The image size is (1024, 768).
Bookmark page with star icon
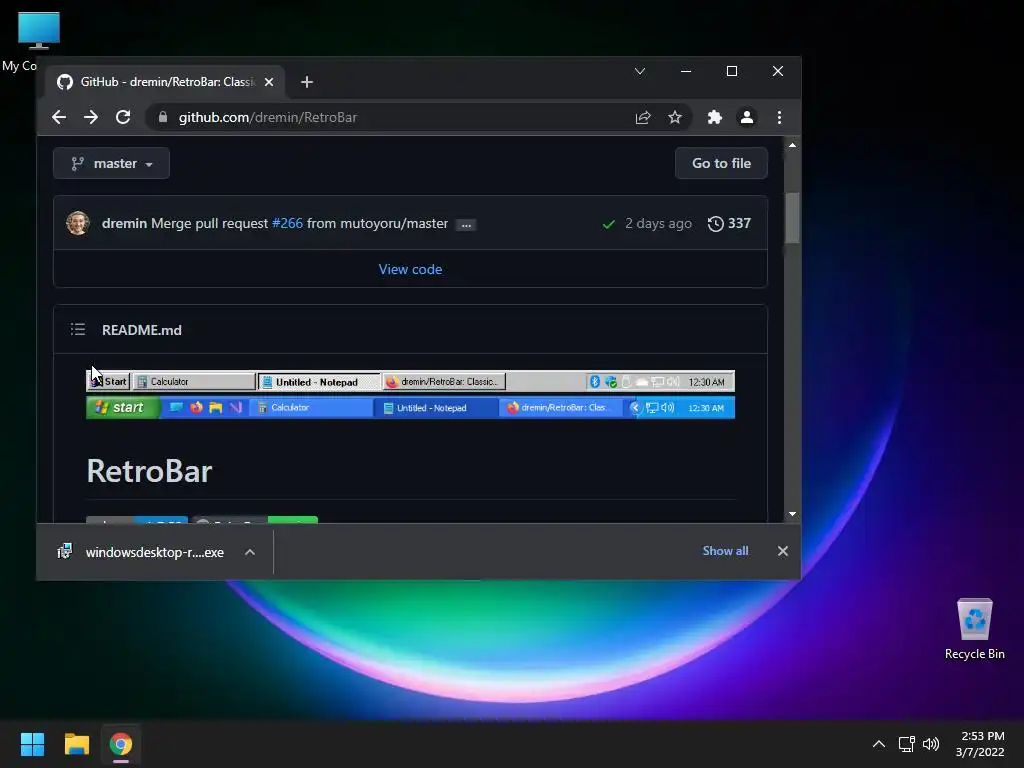pos(675,118)
